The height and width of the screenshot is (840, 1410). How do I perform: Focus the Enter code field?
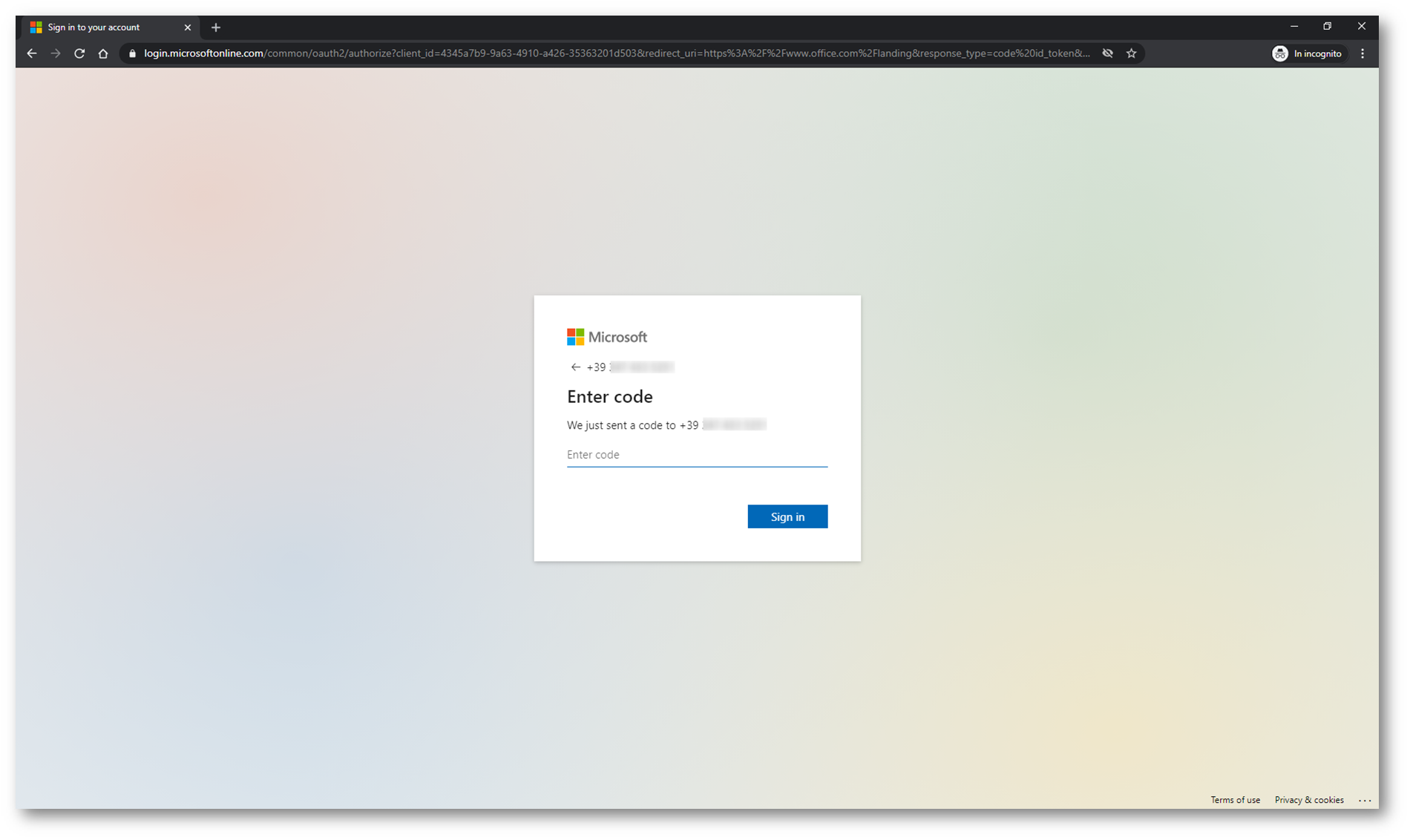(697, 455)
